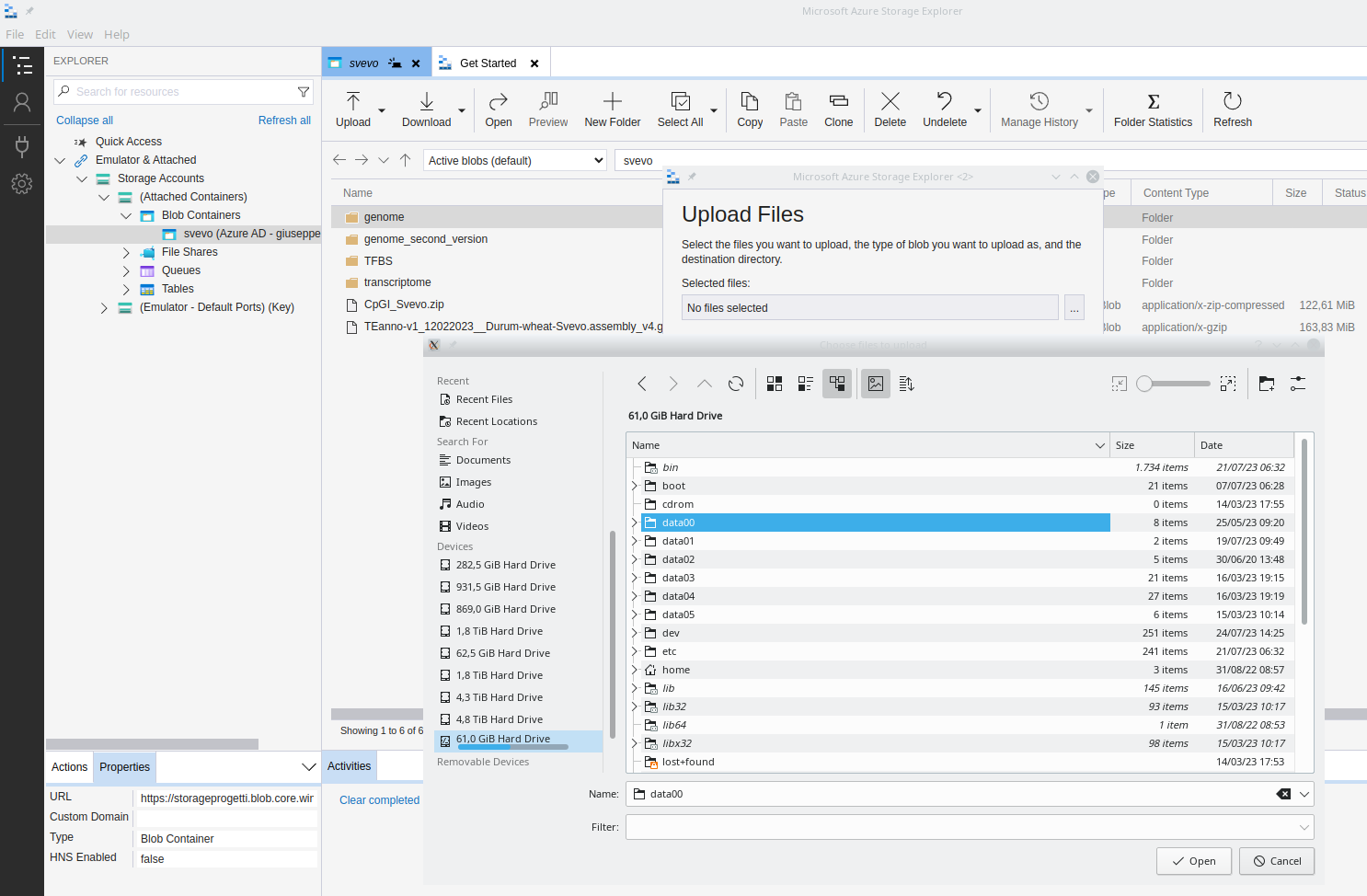
Task: Select the Folder Statistics sigma icon
Action: tap(1153, 108)
